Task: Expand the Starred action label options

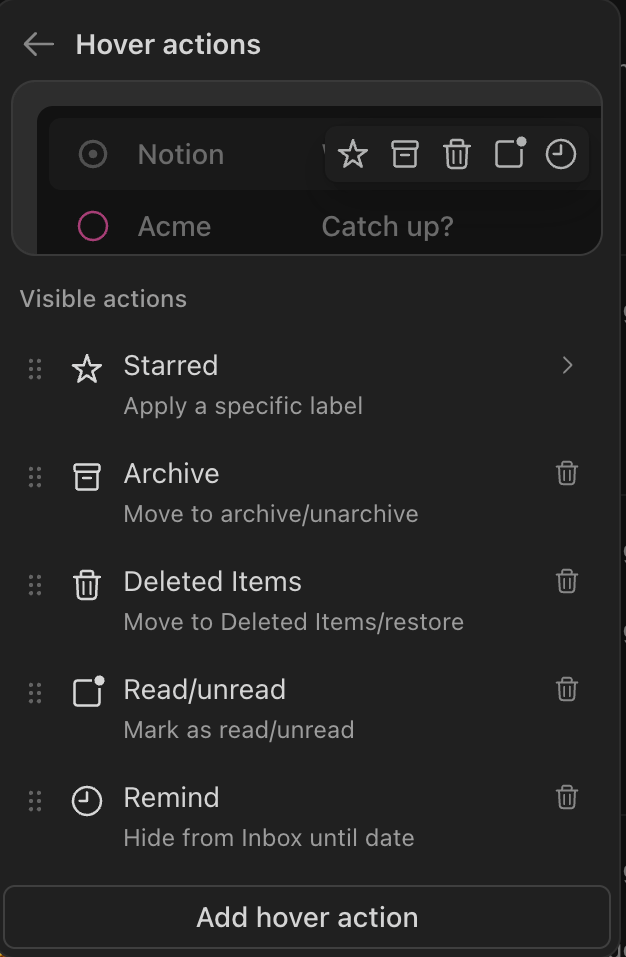Action: pyautogui.click(x=568, y=366)
